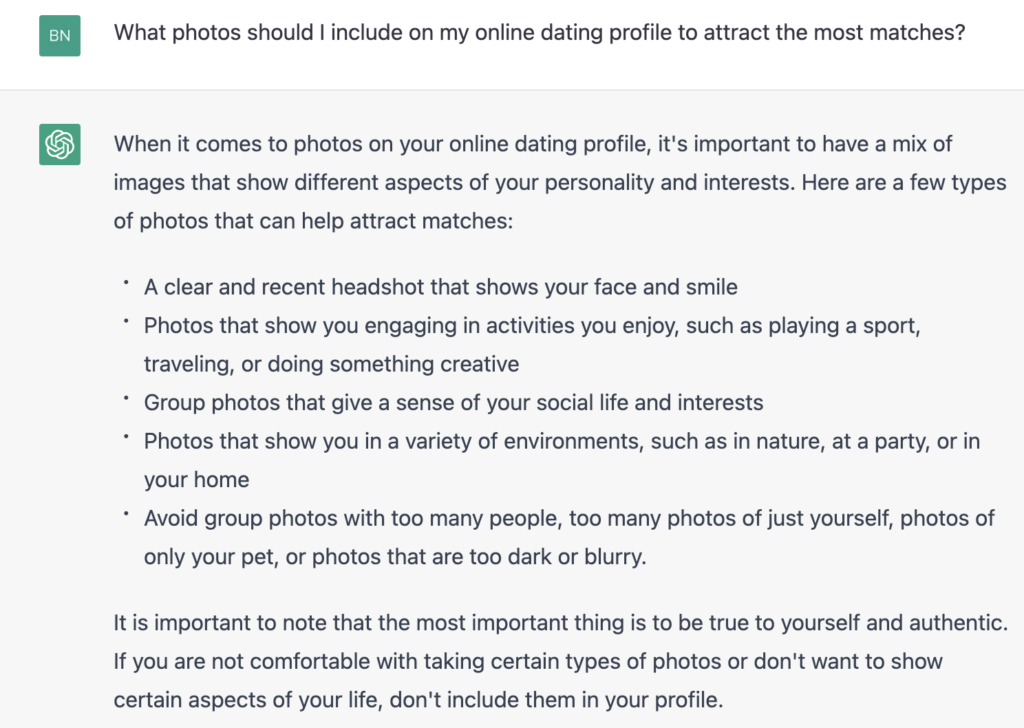Click the line starting "If you are not comfortable"
Viewport: 1024px width, 728px height.
tap(528, 661)
